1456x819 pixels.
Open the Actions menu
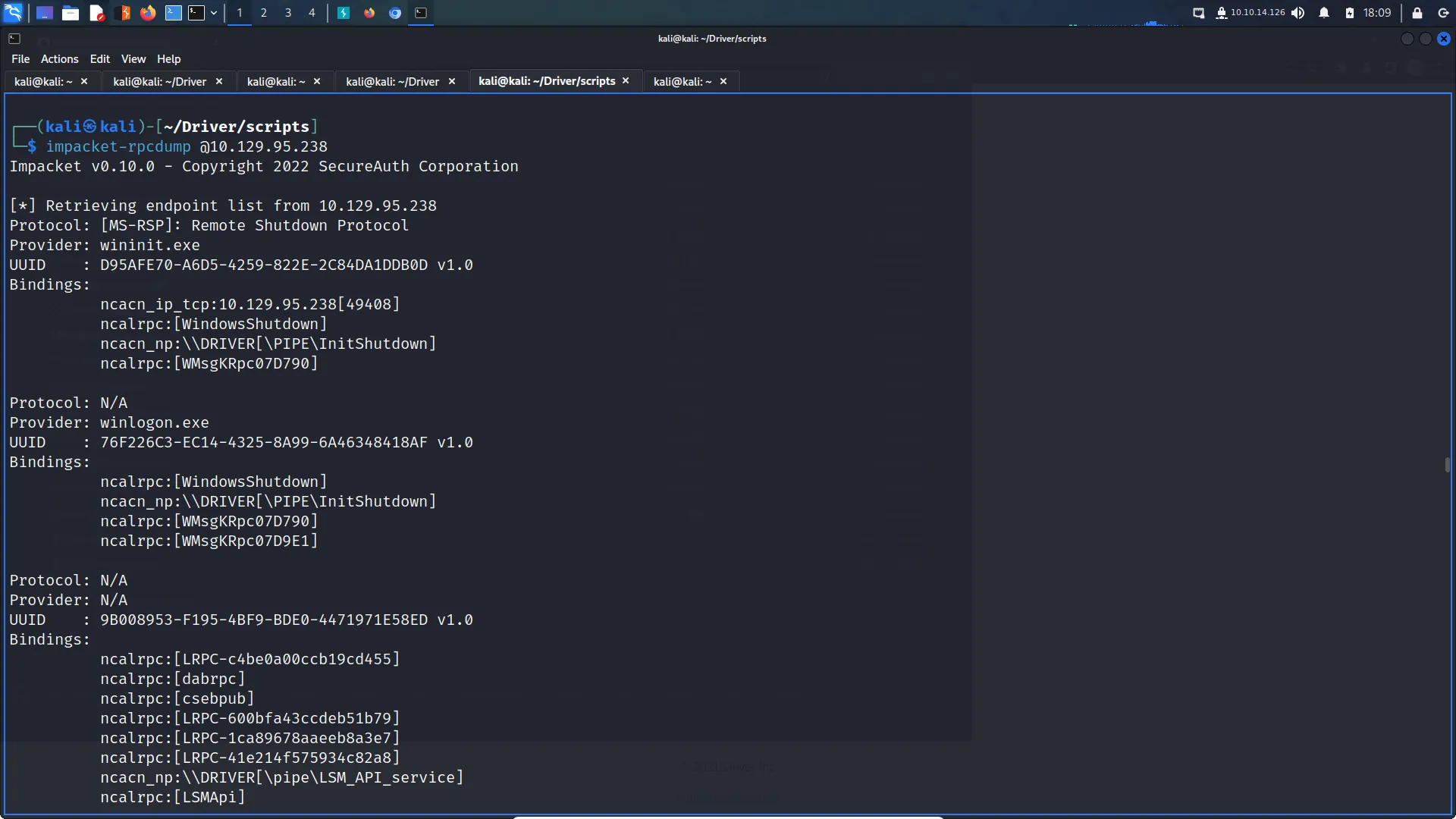point(60,59)
